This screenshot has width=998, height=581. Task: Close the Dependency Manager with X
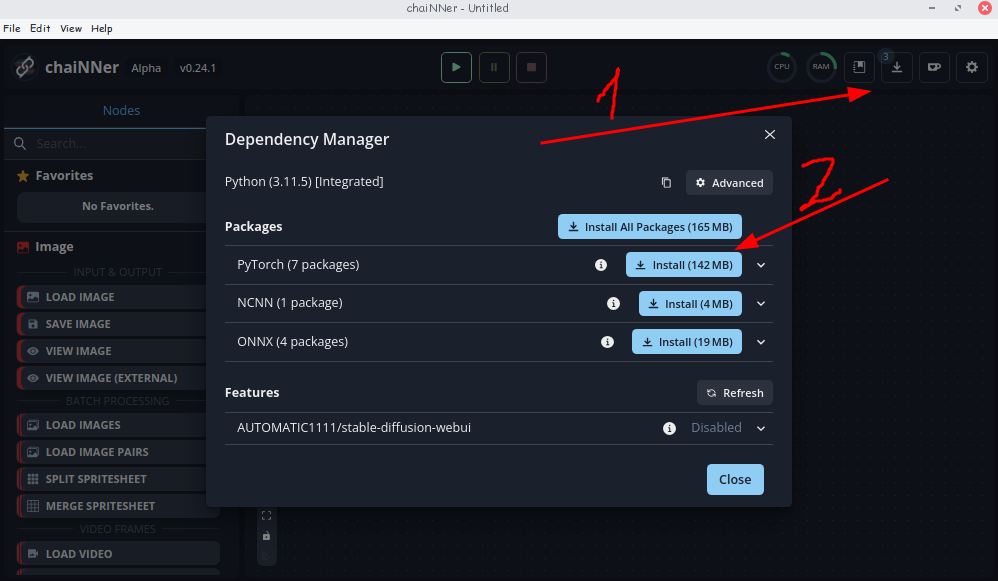(770, 134)
